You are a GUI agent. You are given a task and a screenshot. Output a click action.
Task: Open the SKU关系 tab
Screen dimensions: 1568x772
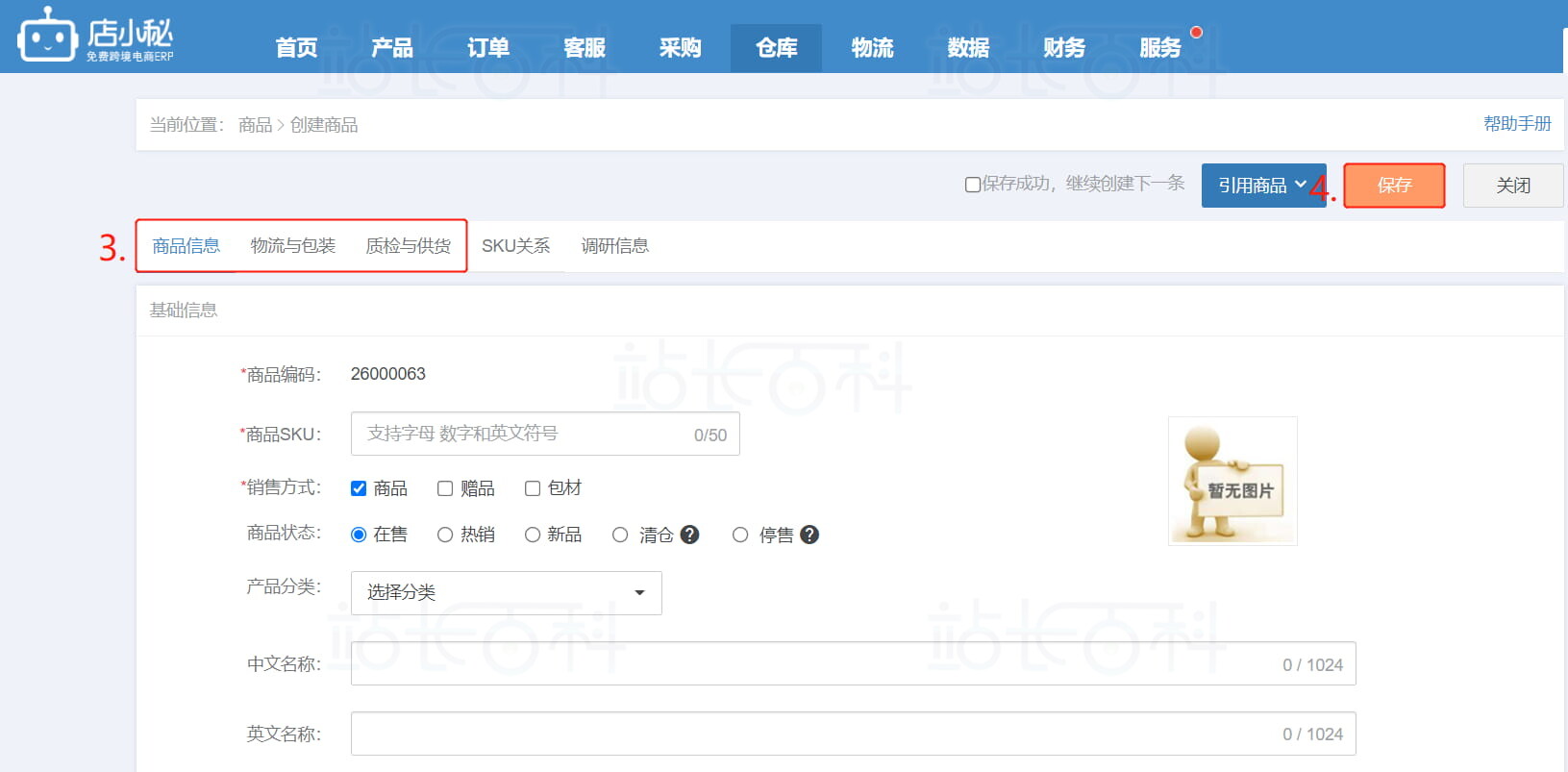515,246
